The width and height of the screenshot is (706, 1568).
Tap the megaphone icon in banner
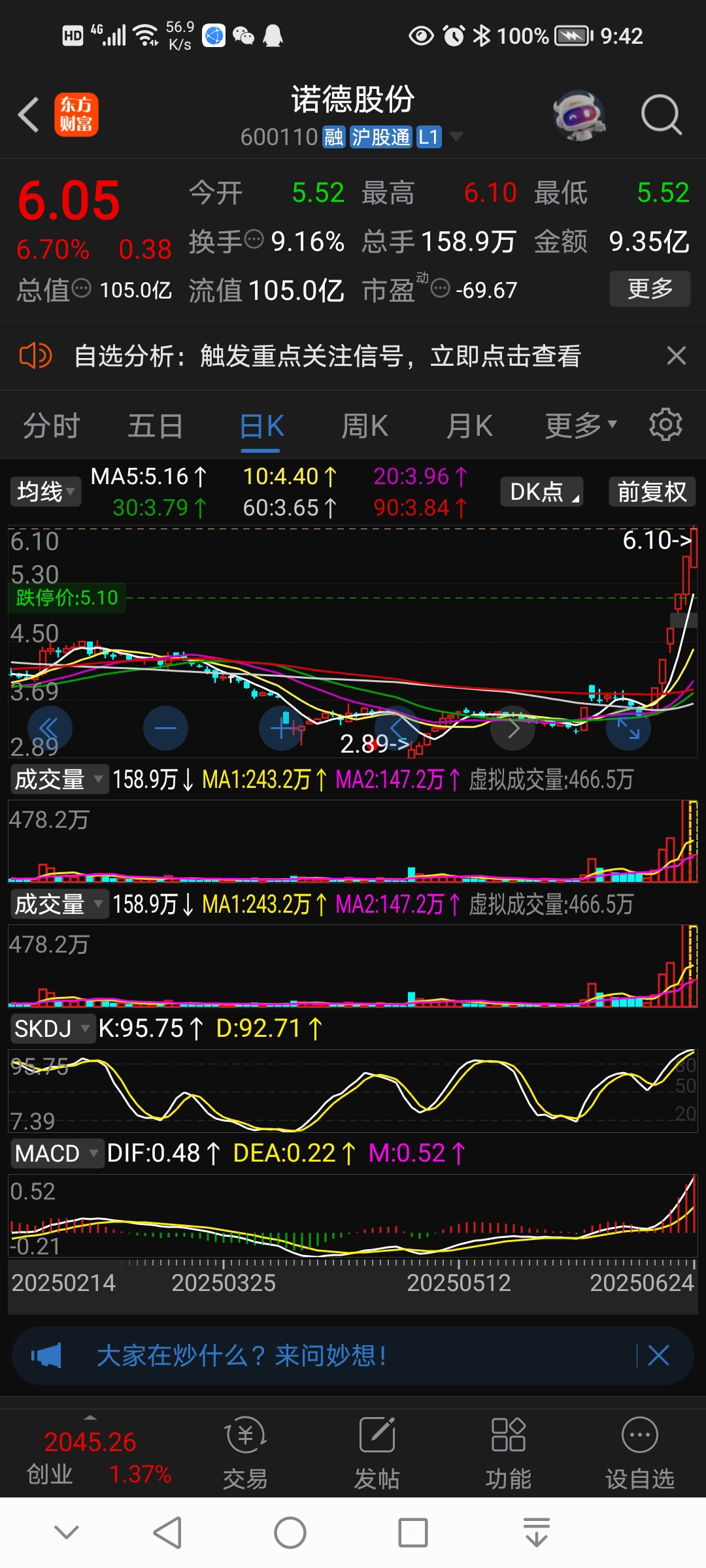click(x=46, y=1356)
